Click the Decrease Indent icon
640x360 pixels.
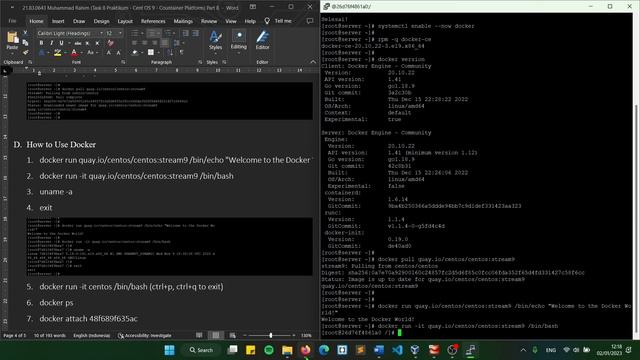(186, 33)
